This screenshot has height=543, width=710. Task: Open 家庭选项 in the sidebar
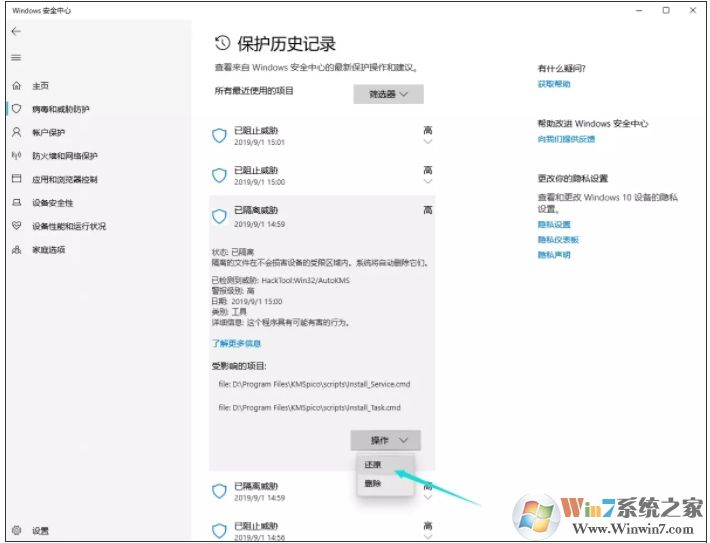tap(48, 250)
